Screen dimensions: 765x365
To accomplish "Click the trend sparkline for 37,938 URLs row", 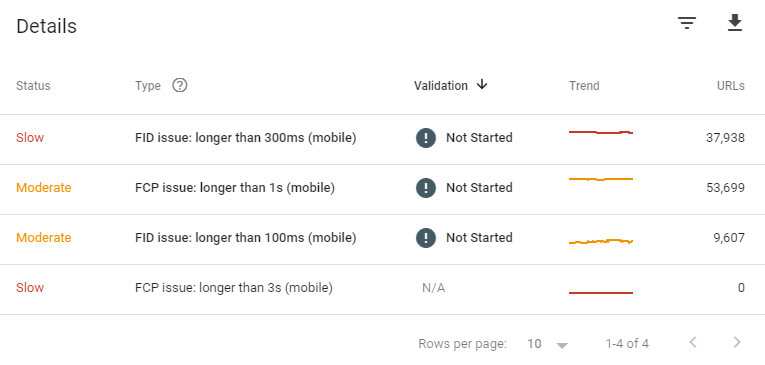I will click(x=601, y=132).
